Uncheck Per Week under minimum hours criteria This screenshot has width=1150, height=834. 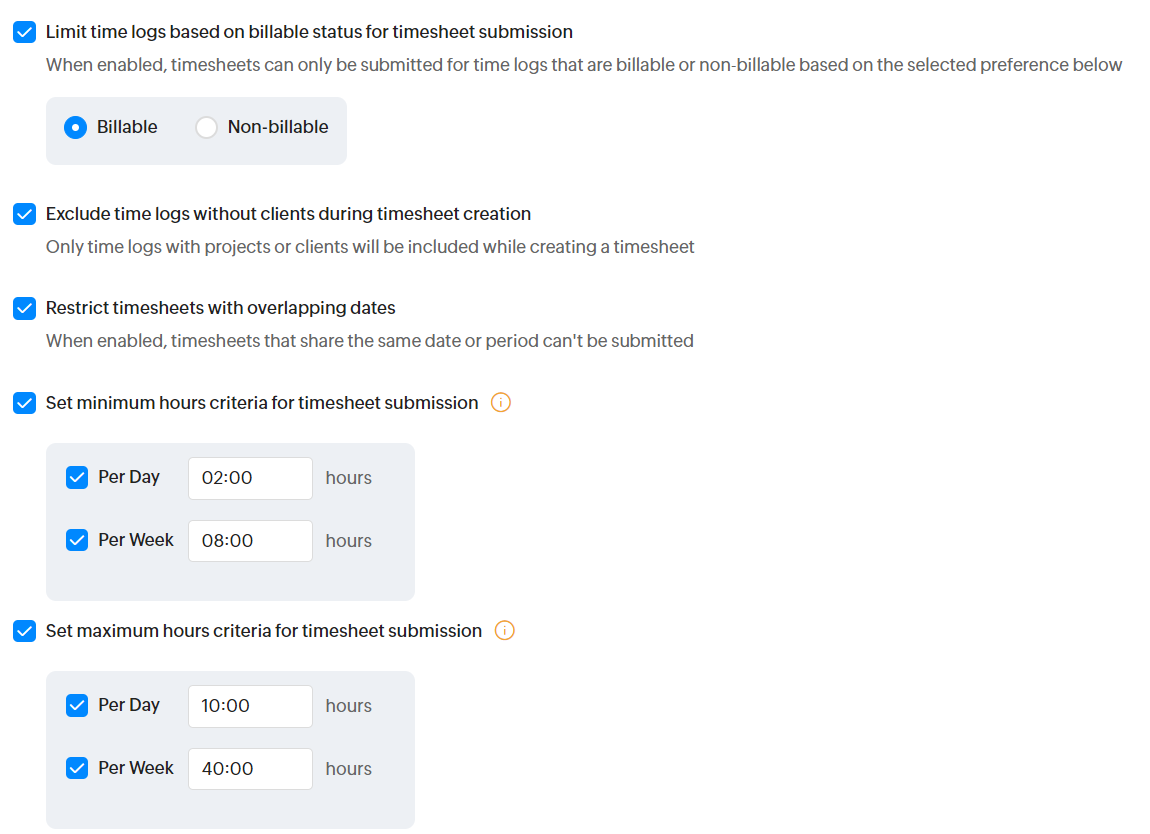pos(77,541)
